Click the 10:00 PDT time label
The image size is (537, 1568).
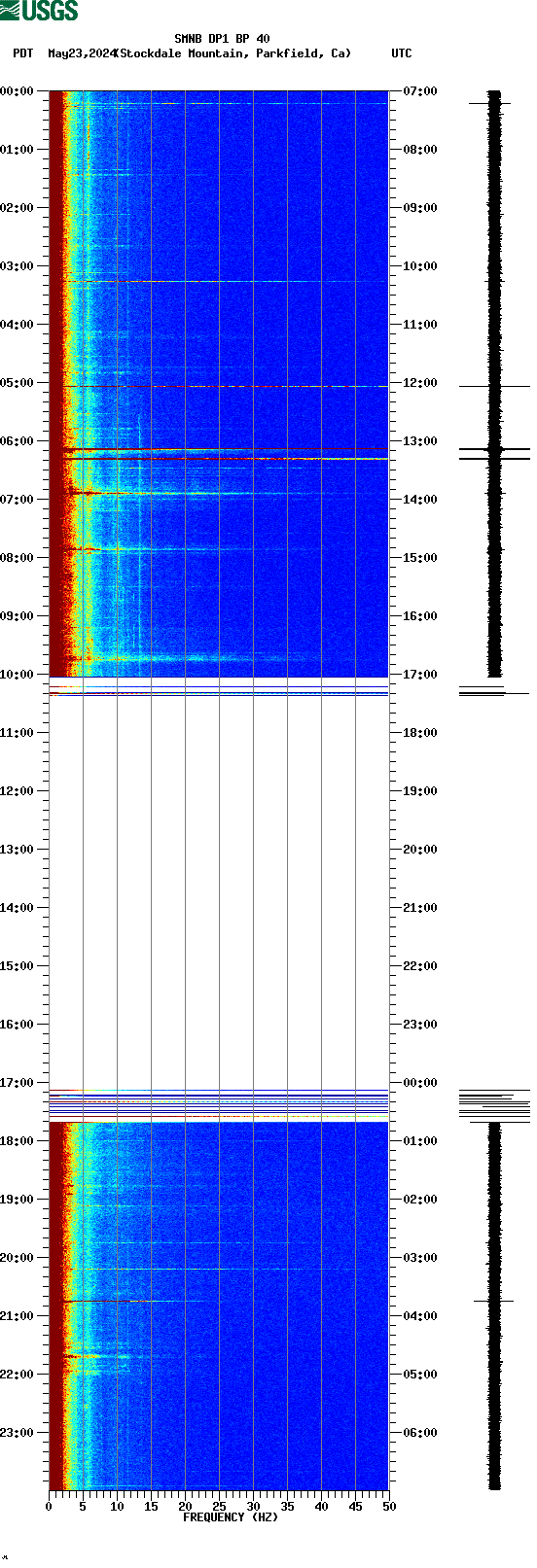[x=18, y=675]
